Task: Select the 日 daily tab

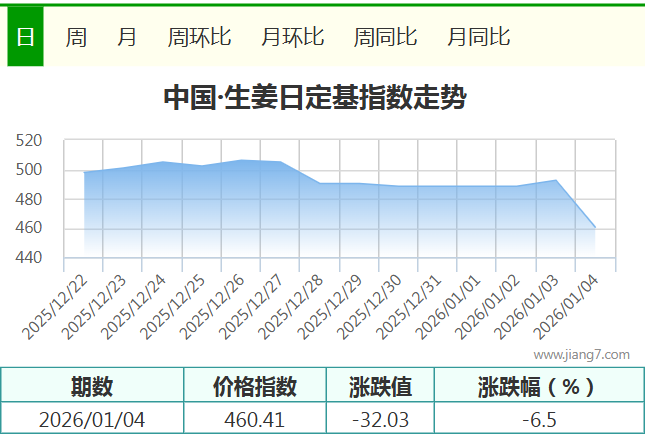Action: pyautogui.click(x=25, y=37)
